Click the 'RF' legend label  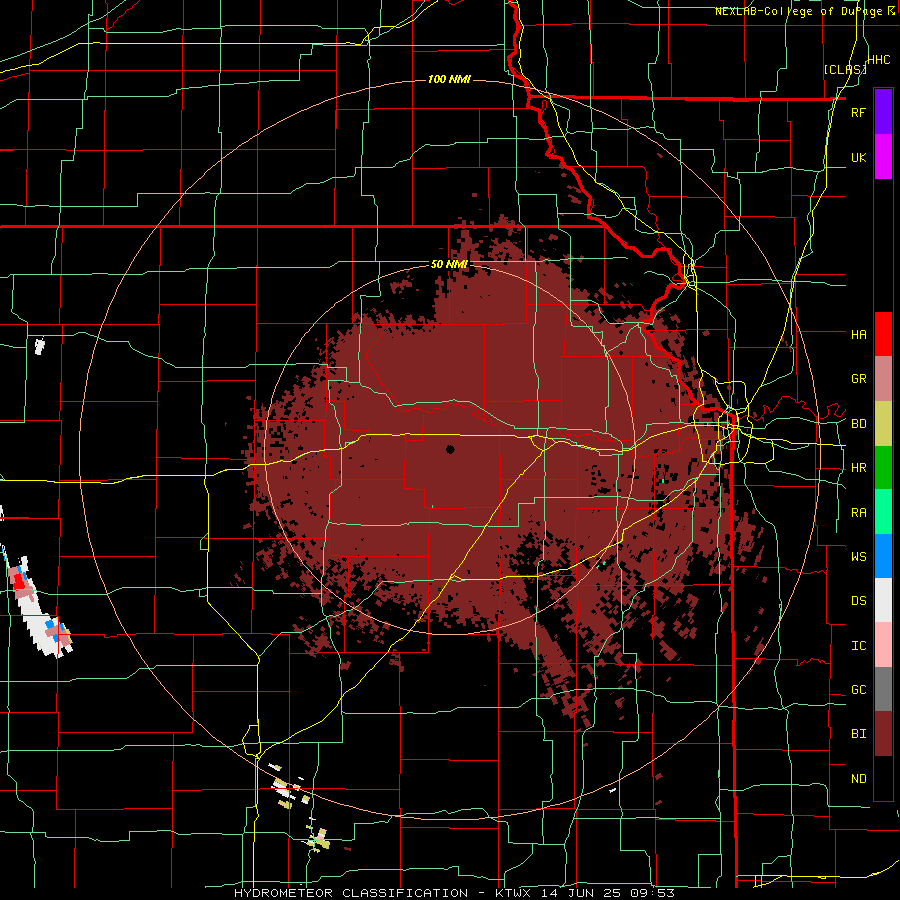click(x=858, y=112)
